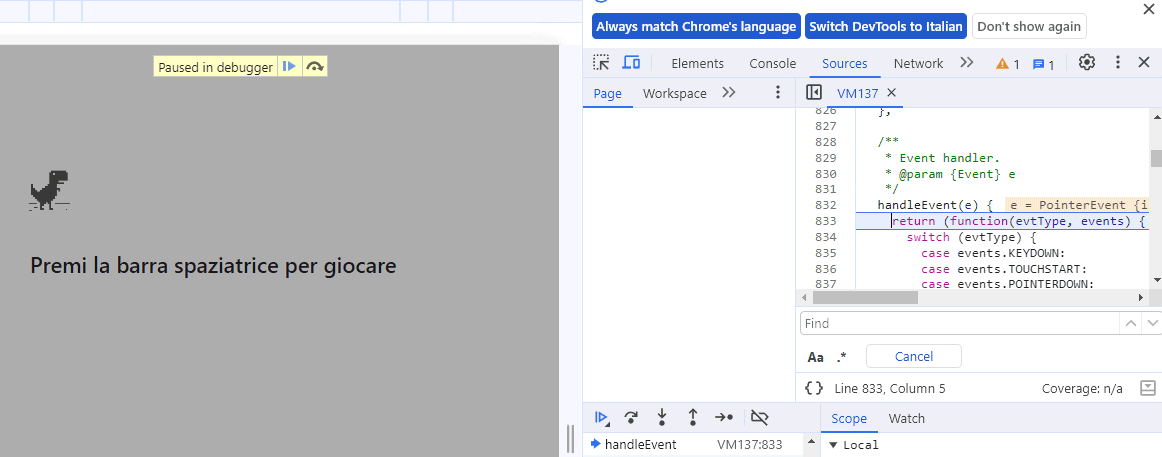Open the DevTools customize three-dot menu
Screen dimensions: 1162x457
[x=1118, y=63]
